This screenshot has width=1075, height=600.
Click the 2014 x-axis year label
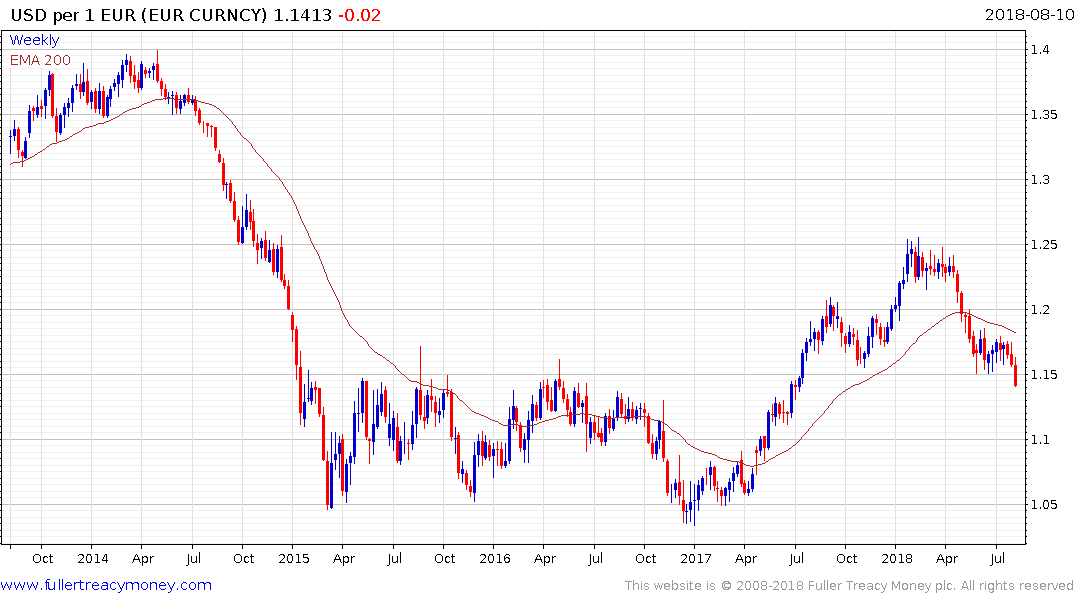click(93, 558)
